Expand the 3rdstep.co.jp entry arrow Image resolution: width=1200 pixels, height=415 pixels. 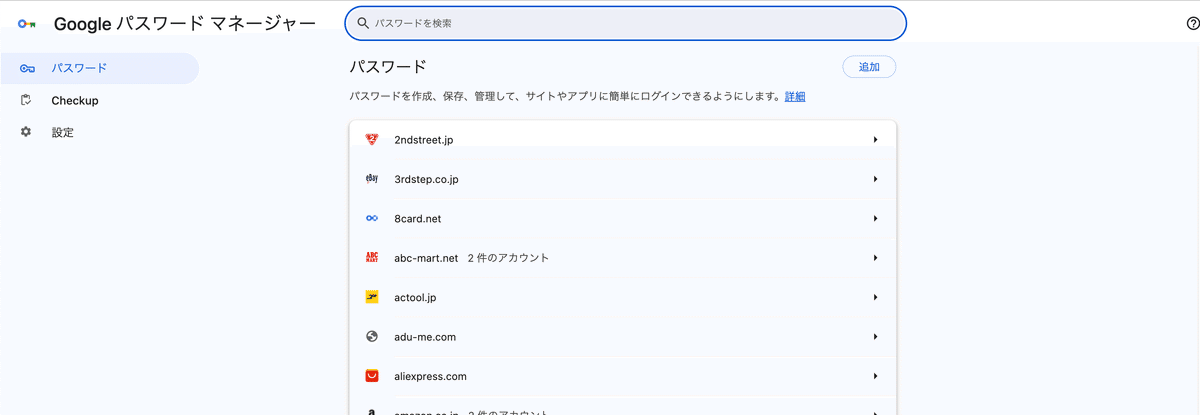pyautogui.click(x=875, y=179)
